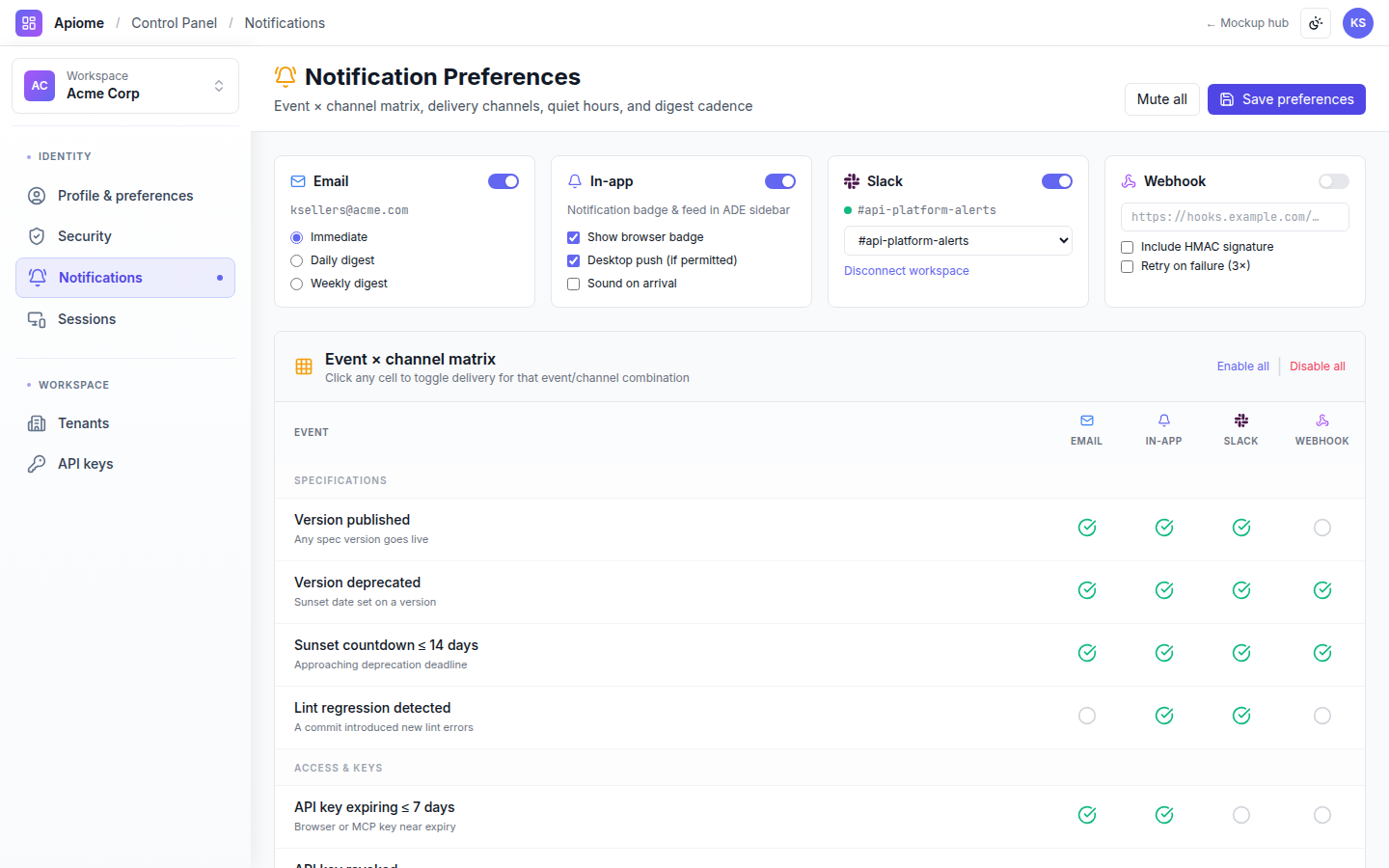Click the webhook URL input field

tap(1235, 217)
